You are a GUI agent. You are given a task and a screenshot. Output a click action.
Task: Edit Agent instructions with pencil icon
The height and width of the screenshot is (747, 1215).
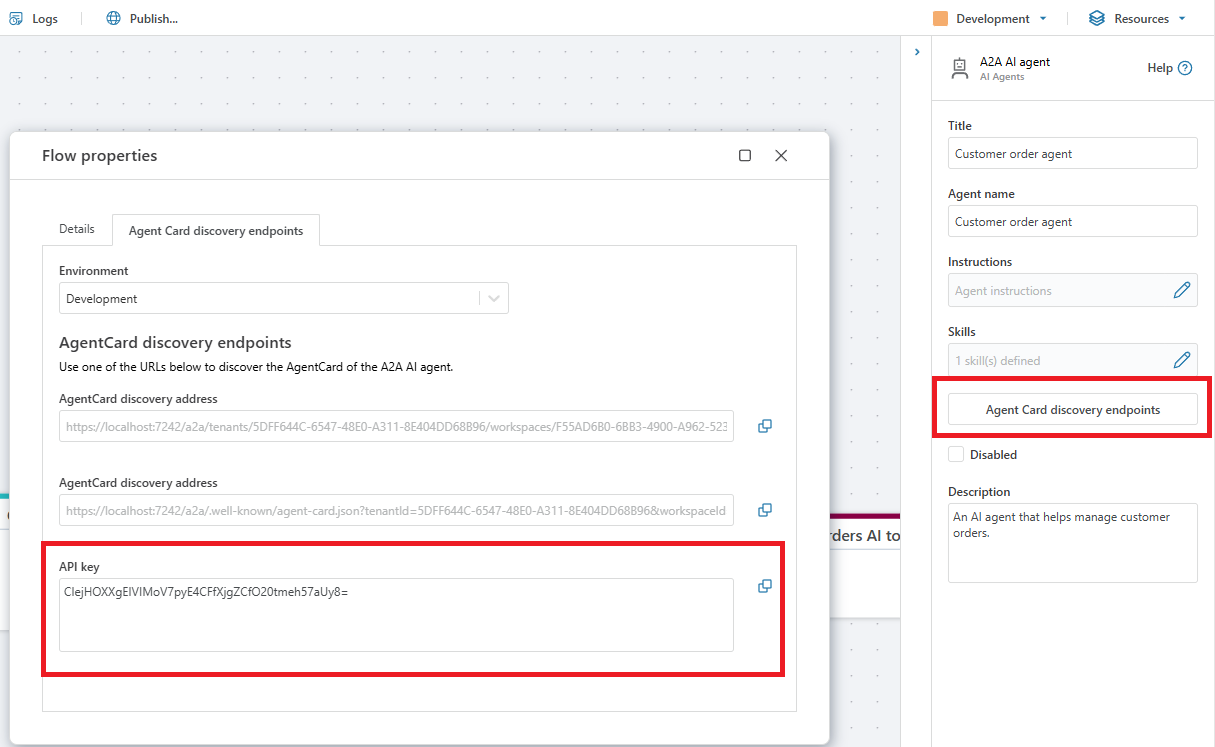pyautogui.click(x=1181, y=291)
